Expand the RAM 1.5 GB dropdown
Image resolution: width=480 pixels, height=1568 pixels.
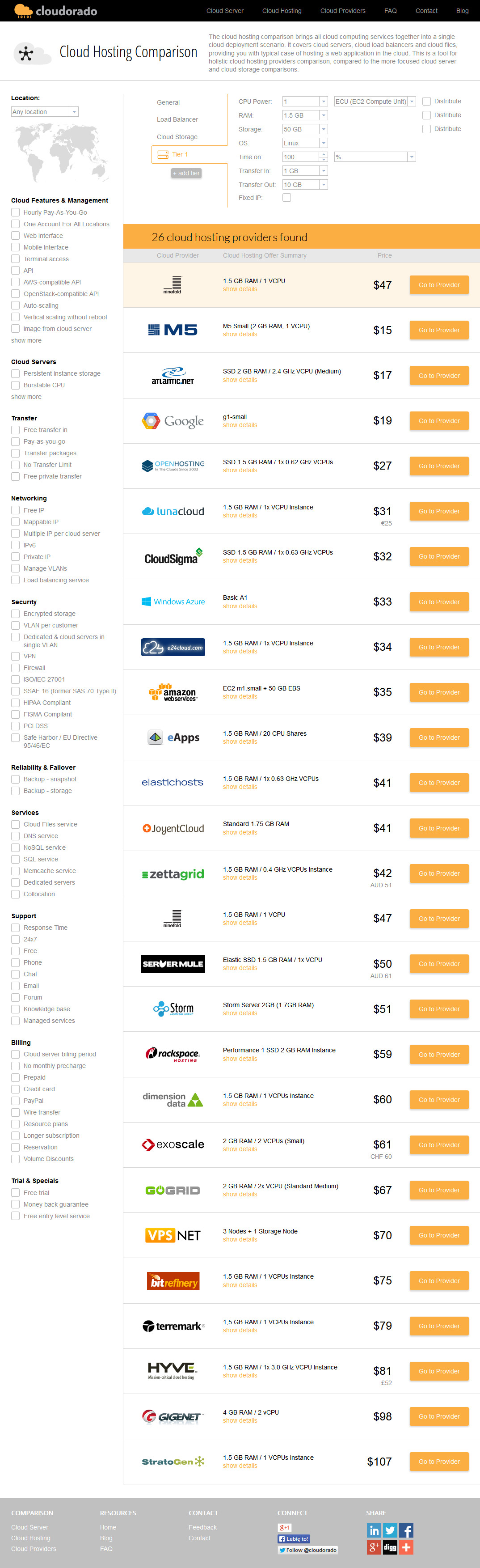click(x=305, y=115)
